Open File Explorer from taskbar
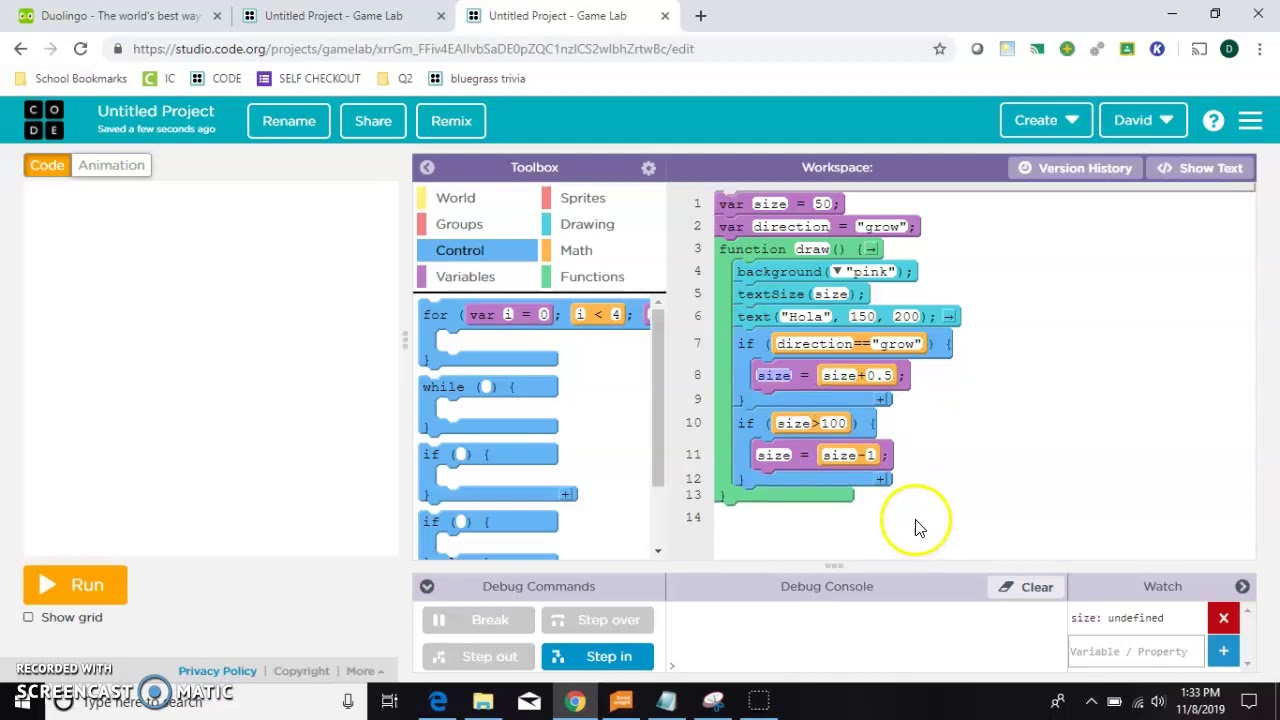Screen dimensions: 1280x720 click(483, 702)
